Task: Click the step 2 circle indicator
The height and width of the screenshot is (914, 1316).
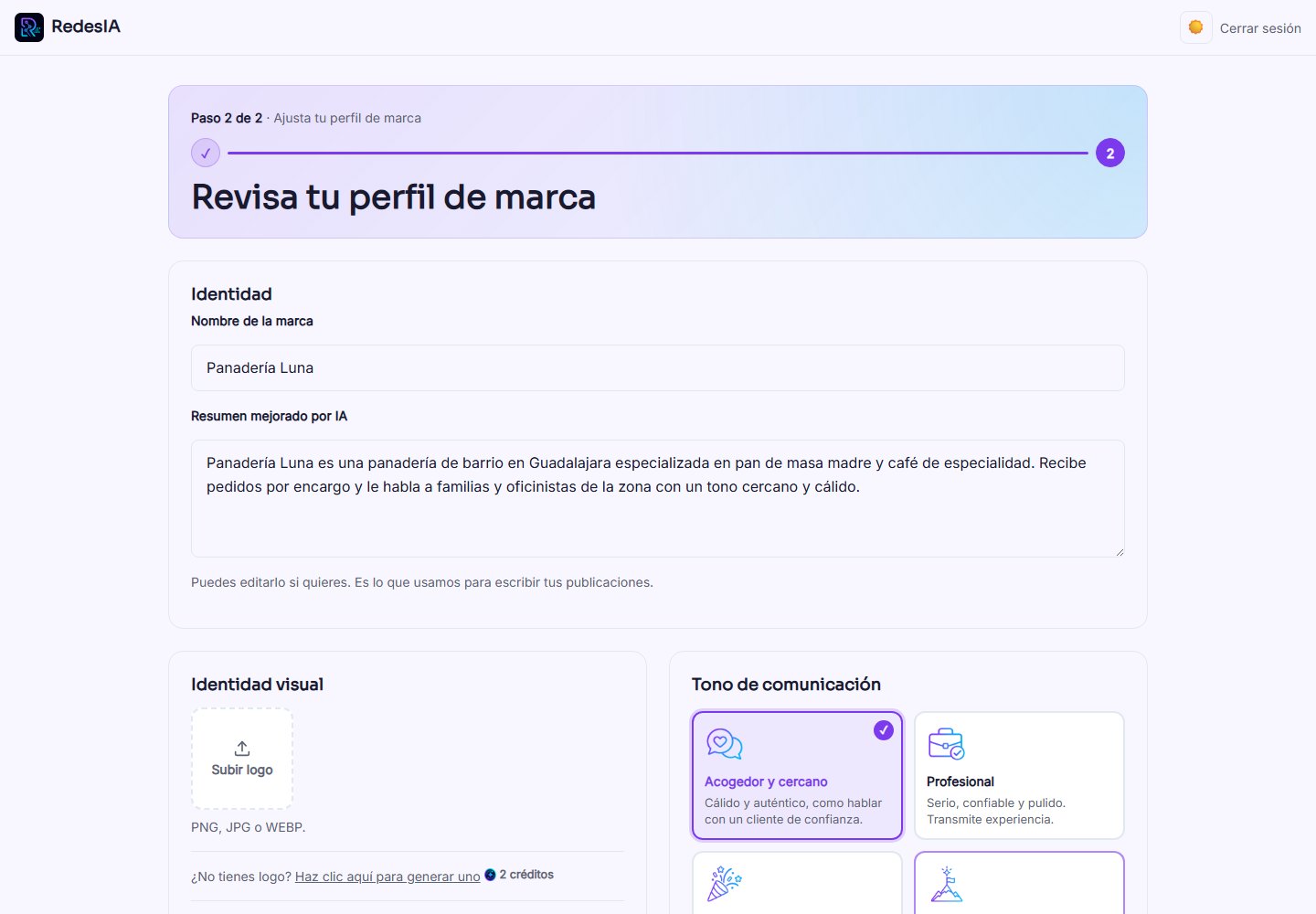Action: tap(1110, 153)
